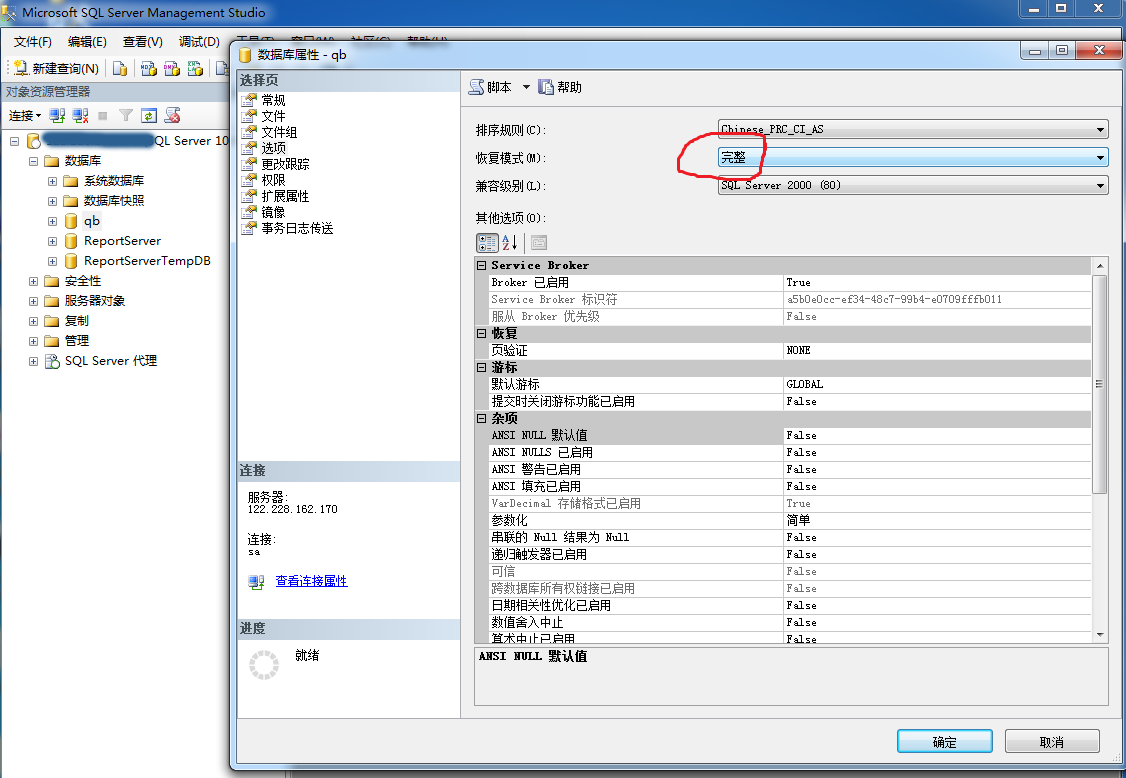Sort the property grid alphabetically

pos(510,243)
